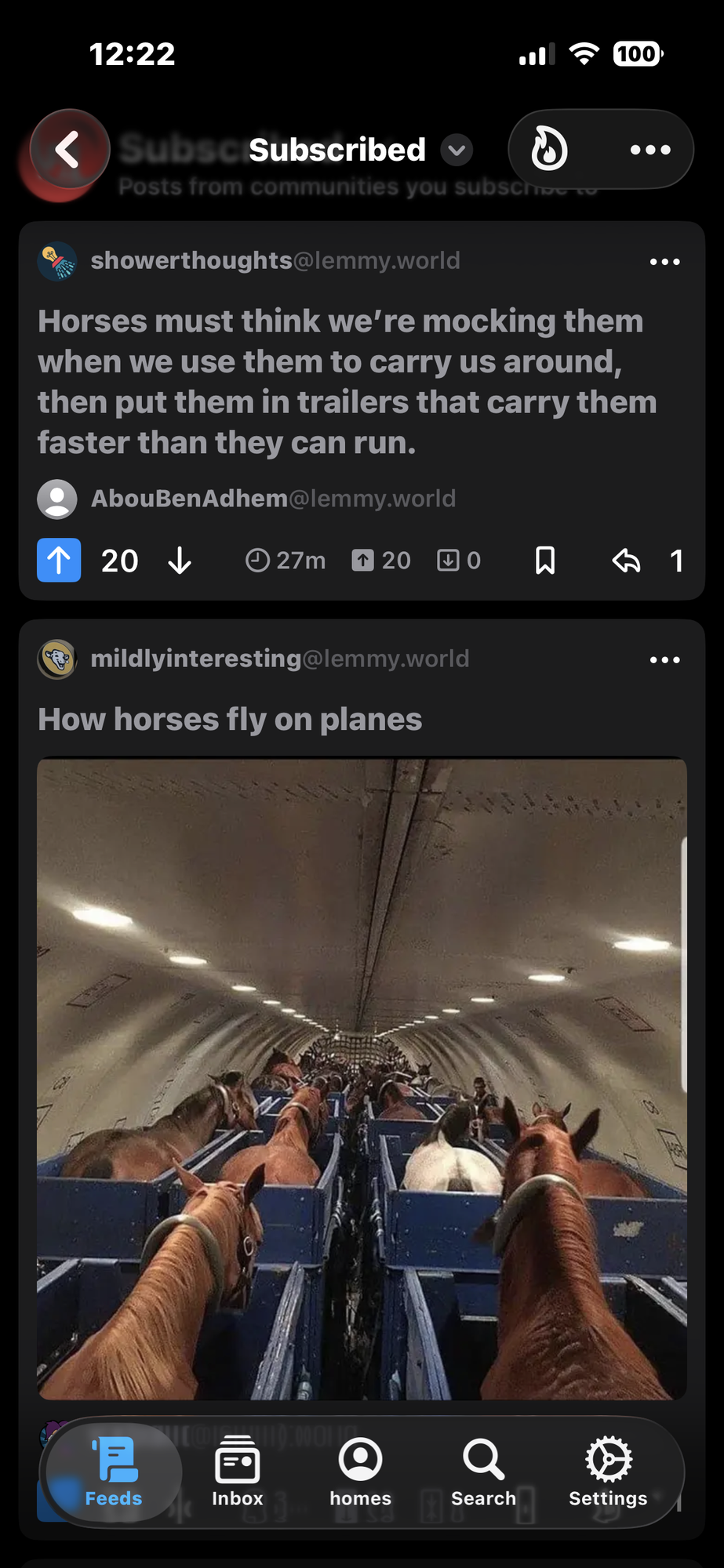Toggle upvote on the showerthoughts post
Viewport: 724px width, 1568px height.
[59, 560]
